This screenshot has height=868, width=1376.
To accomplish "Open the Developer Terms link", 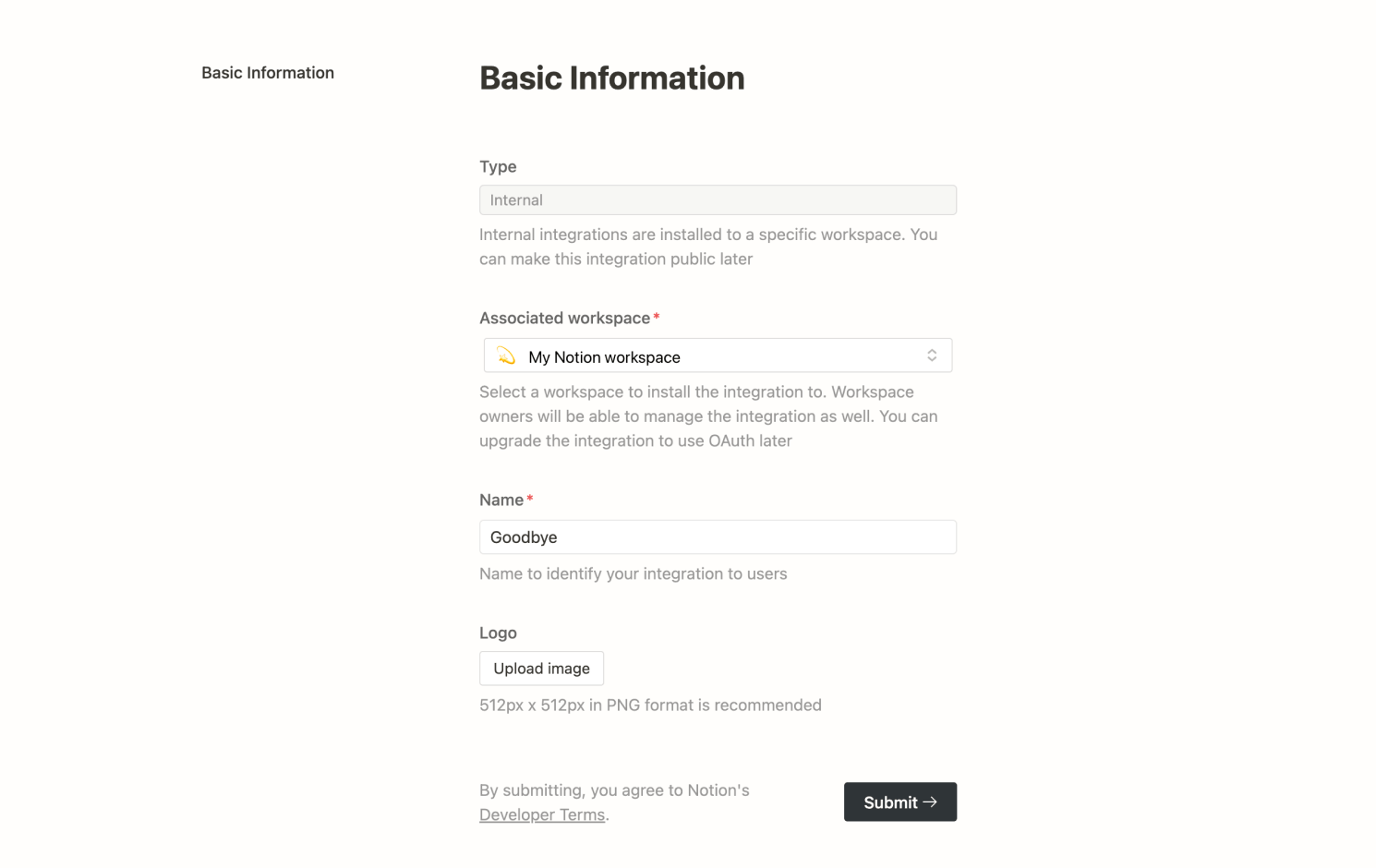I will (542, 814).
